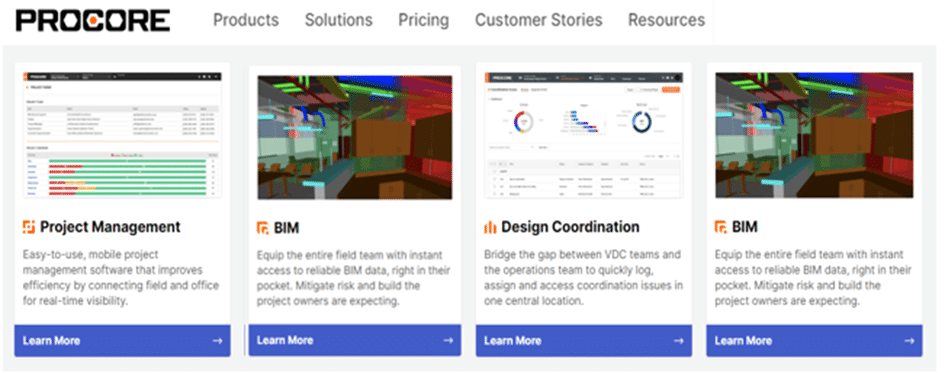Open the Design Coordination screenshot thumbnail
This screenshot has height=373, width=945.
point(584,135)
